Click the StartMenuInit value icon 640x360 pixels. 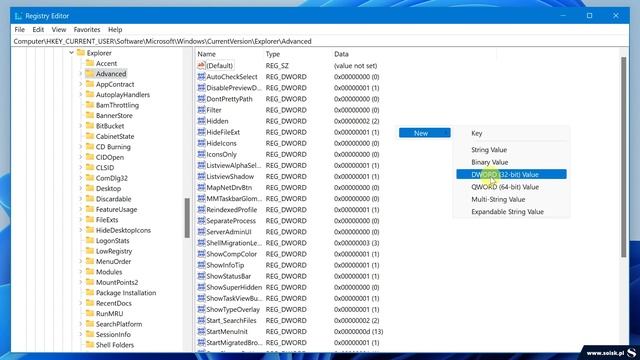point(201,331)
